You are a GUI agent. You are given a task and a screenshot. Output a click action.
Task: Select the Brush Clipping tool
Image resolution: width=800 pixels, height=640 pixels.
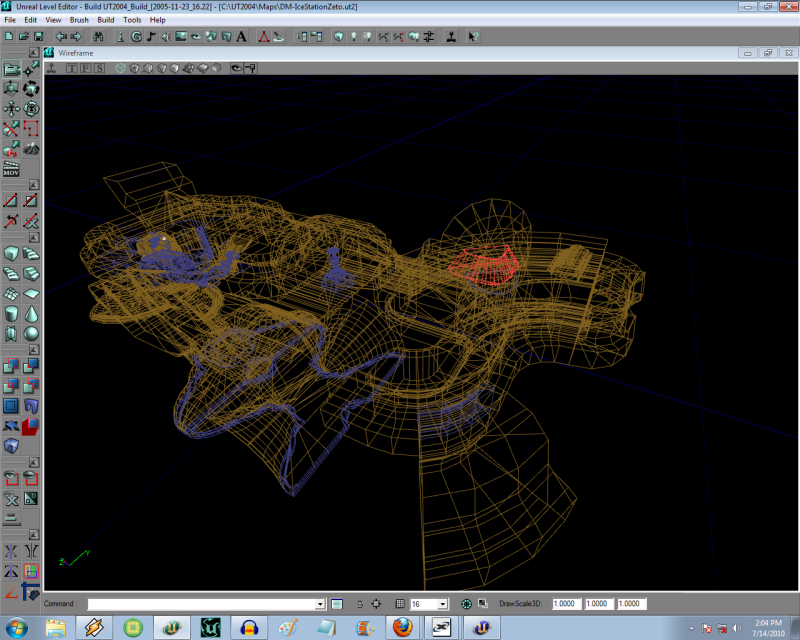coord(11,129)
